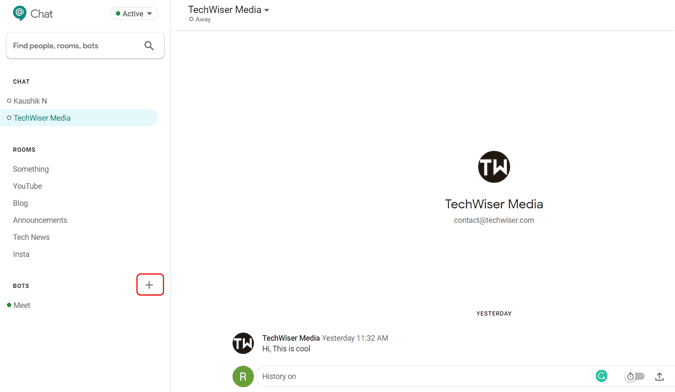Open the Blog room
Viewport: 675px width, 392px height.
20,203
